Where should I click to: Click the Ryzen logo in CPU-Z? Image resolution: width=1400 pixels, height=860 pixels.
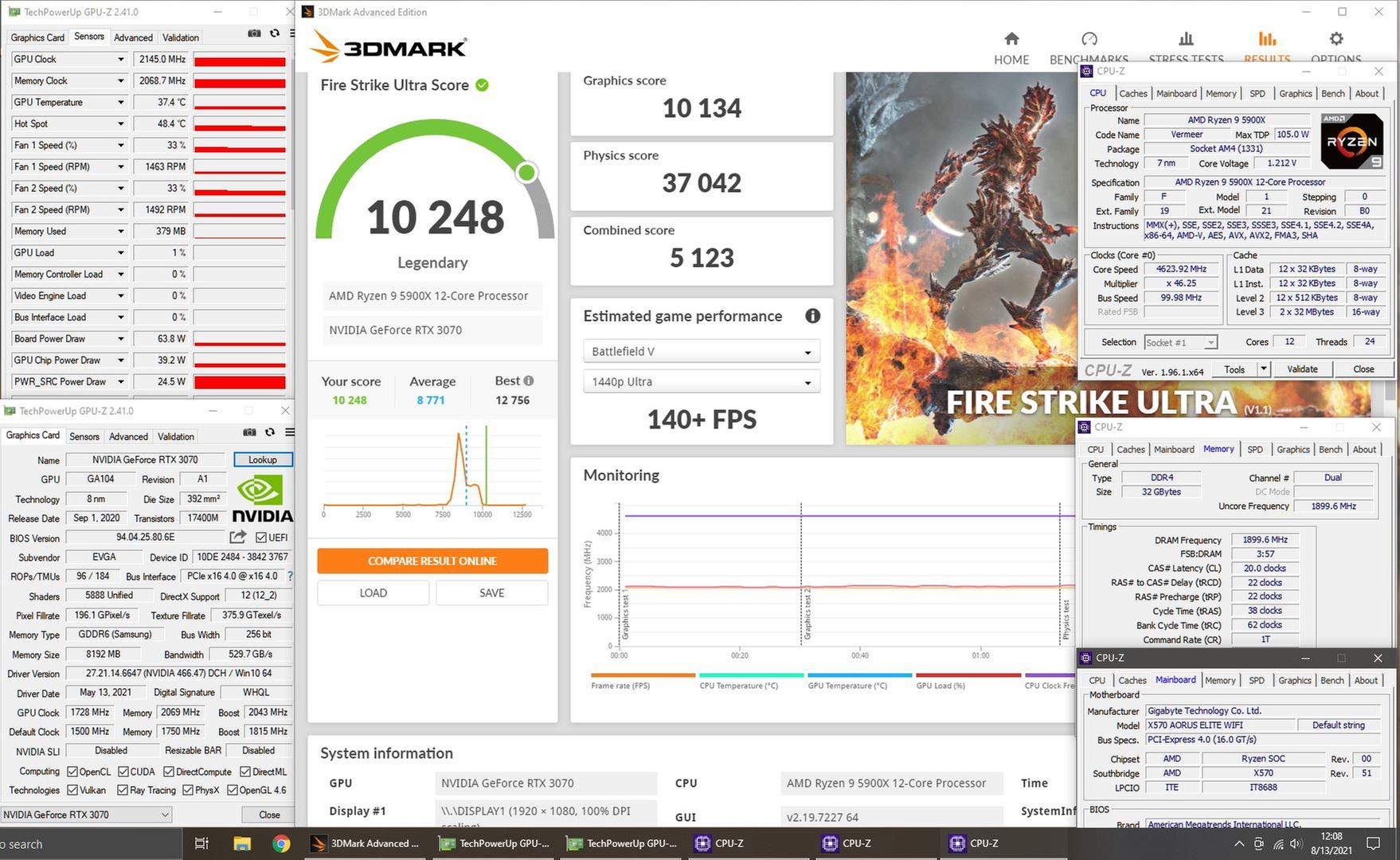tap(1352, 141)
